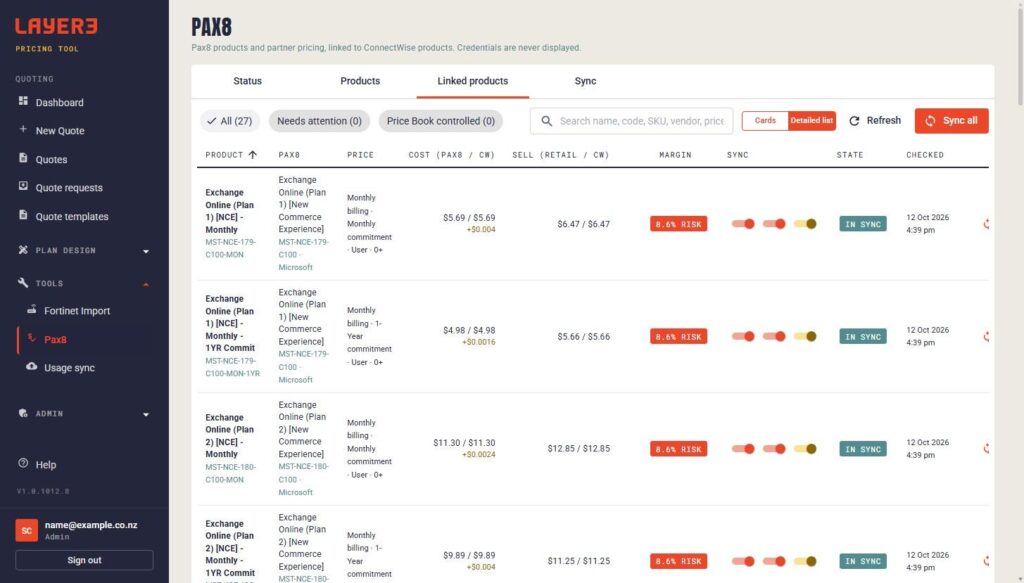Open Usage sync cloud icon

click(x=31, y=366)
